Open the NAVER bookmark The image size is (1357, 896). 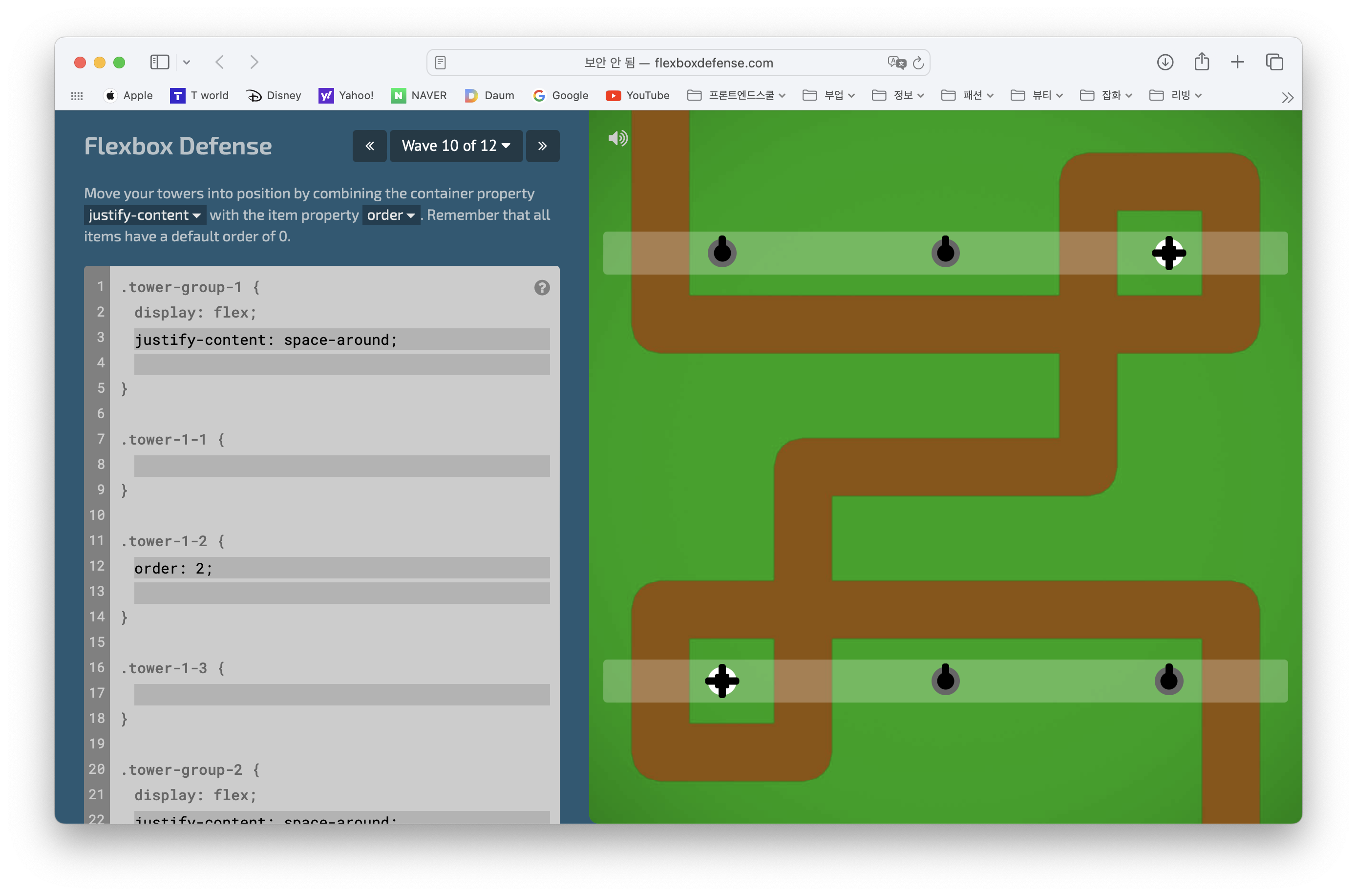pos(419,95)
